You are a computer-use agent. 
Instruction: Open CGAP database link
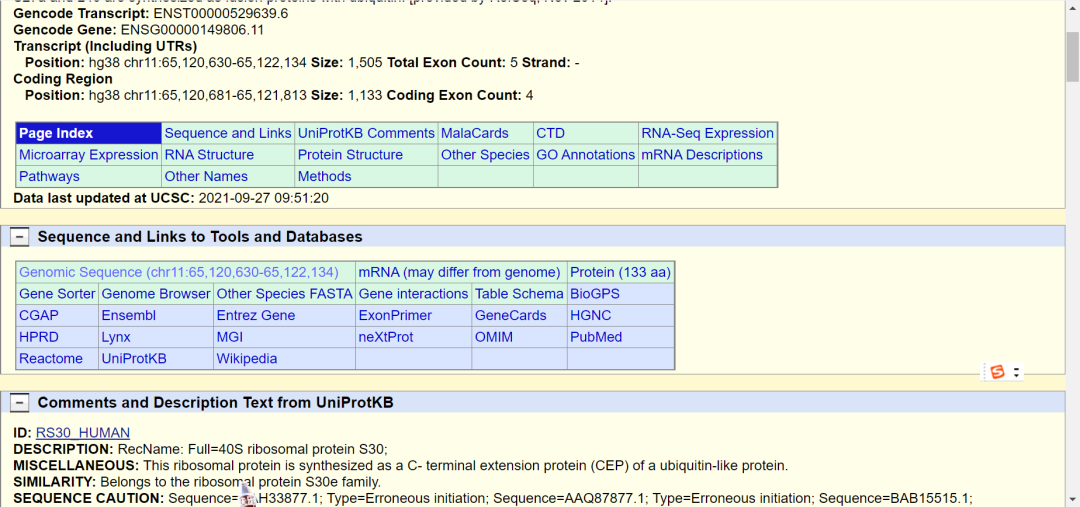tap(39, 315)
